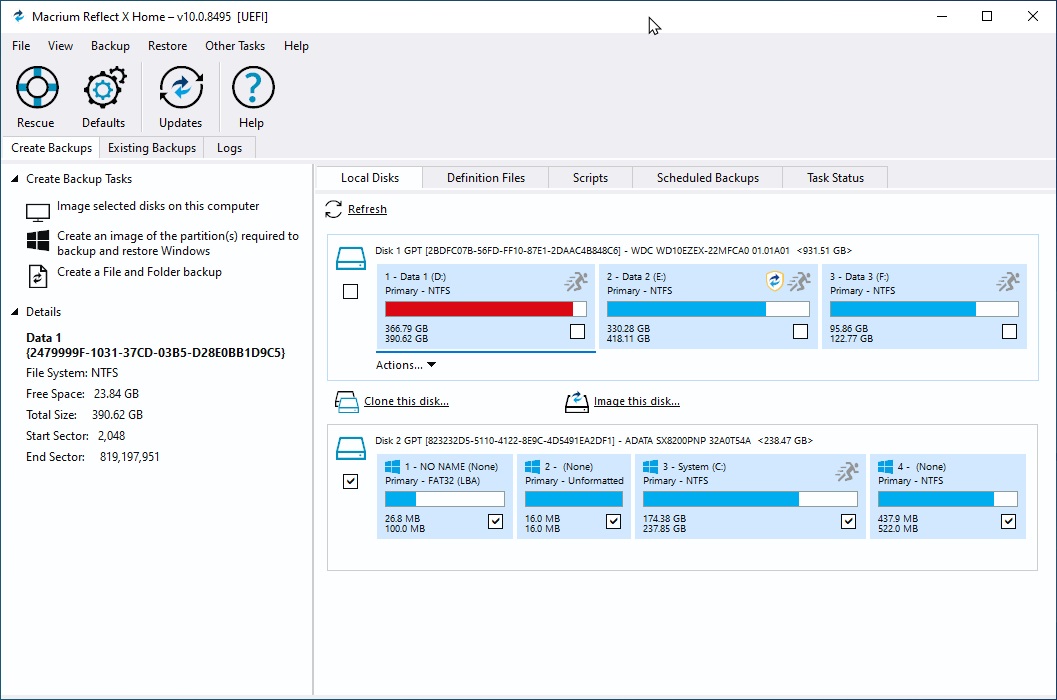Click Create a File and Folder backup

(x=140, y=272)
